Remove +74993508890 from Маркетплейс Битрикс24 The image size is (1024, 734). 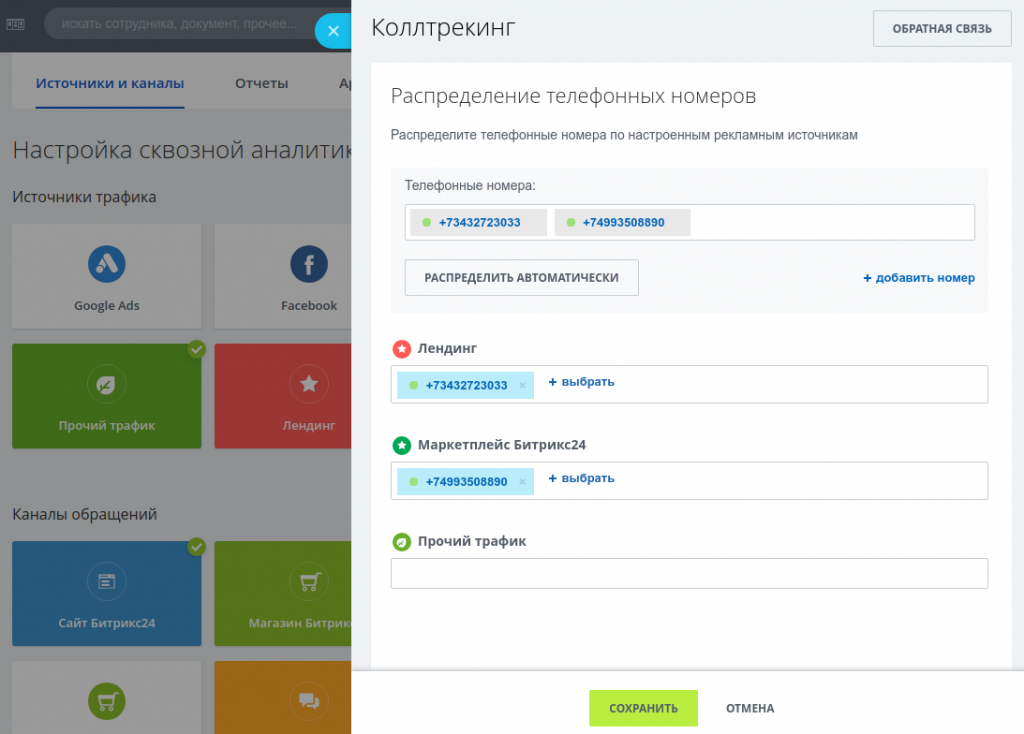(x=522, y=482)
